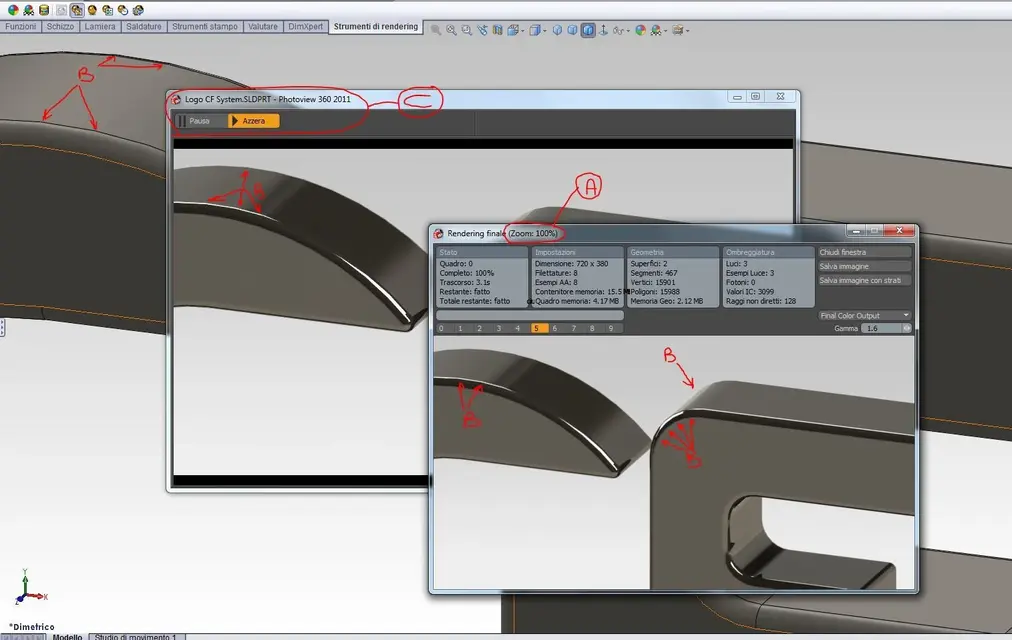Switch to the Saldature tab
The width and height of the screenshot is (1012, 640).
pos(143,26)
